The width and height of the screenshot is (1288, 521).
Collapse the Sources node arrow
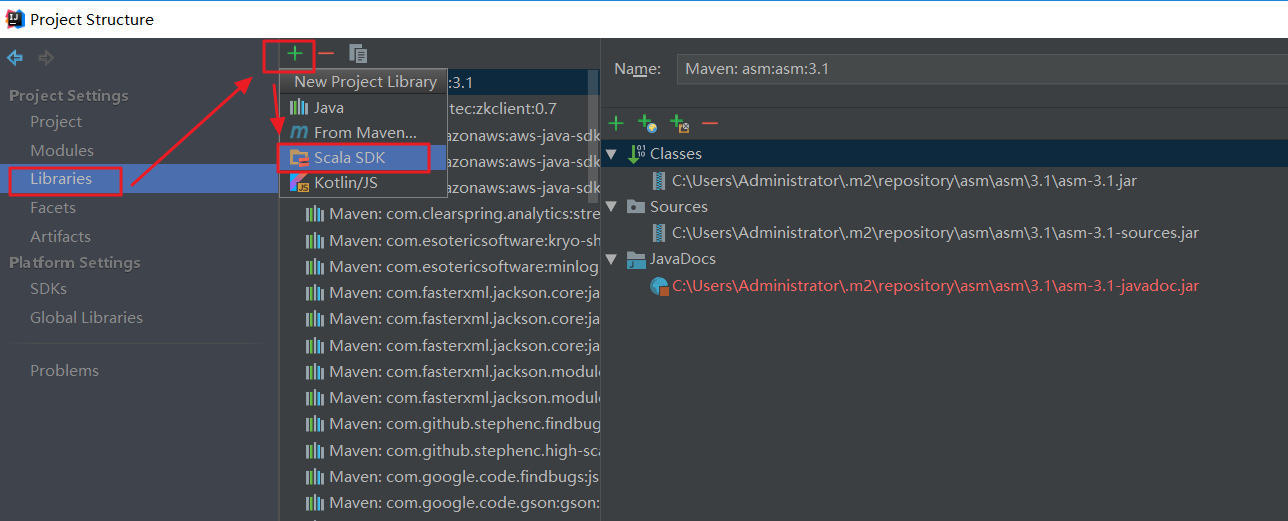[x=611, y=207]
